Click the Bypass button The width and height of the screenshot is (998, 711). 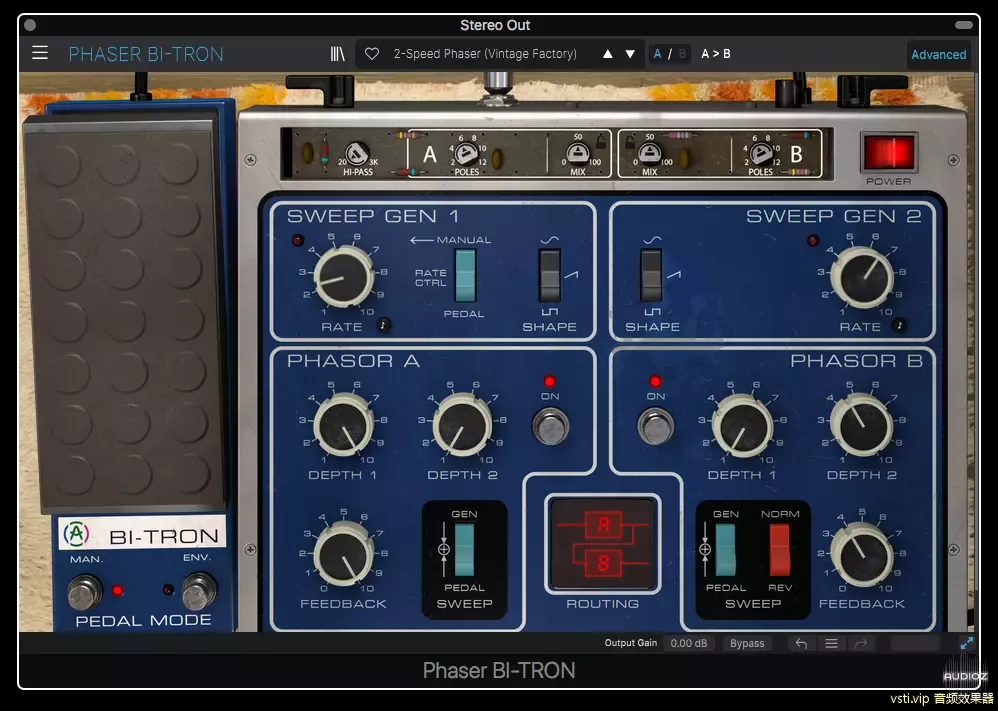(747, 643)
